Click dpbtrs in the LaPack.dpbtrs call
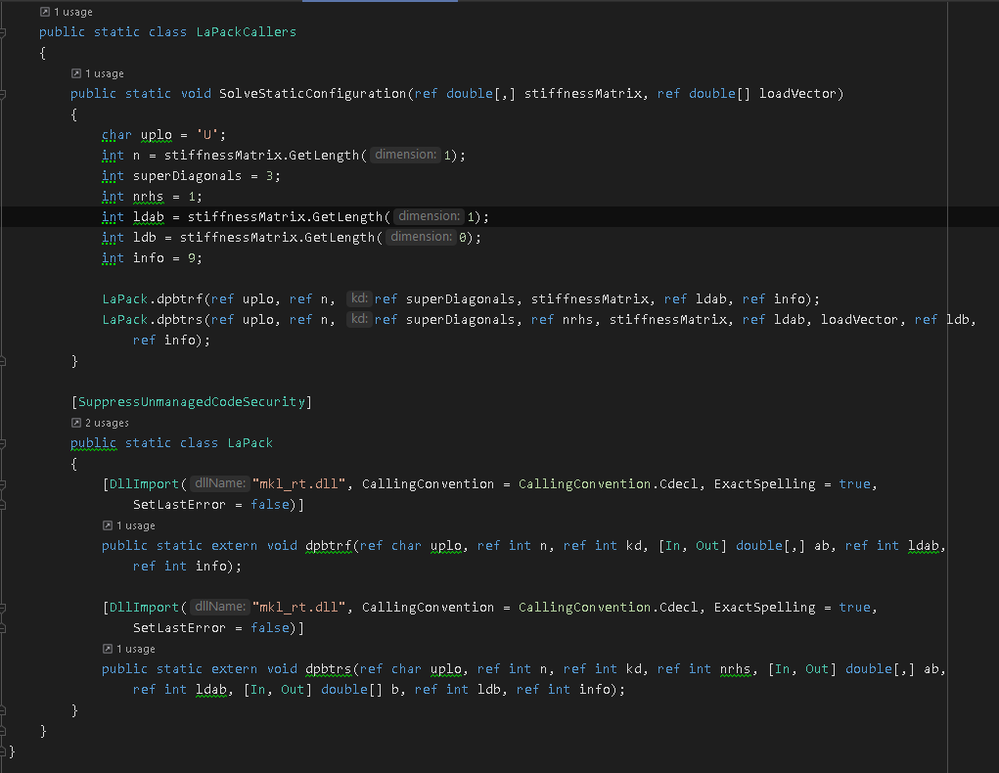This screenshot has width=999, height=773. [x=180, y=319]
